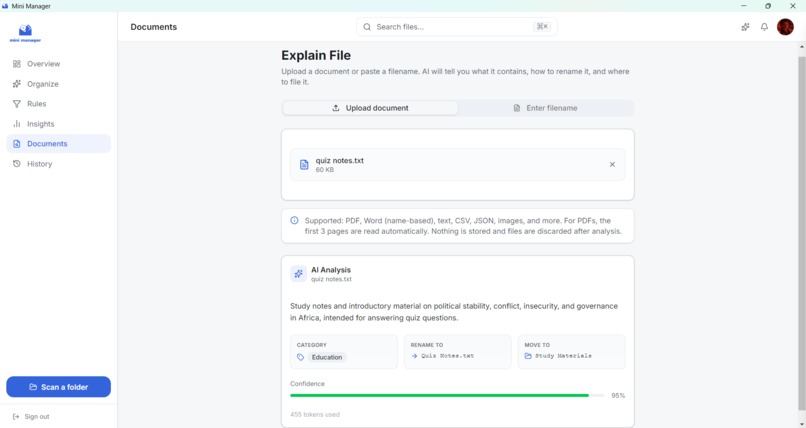
Task: Click the Mini Manager logo in sidebar
Action: [x=25, y=33]
